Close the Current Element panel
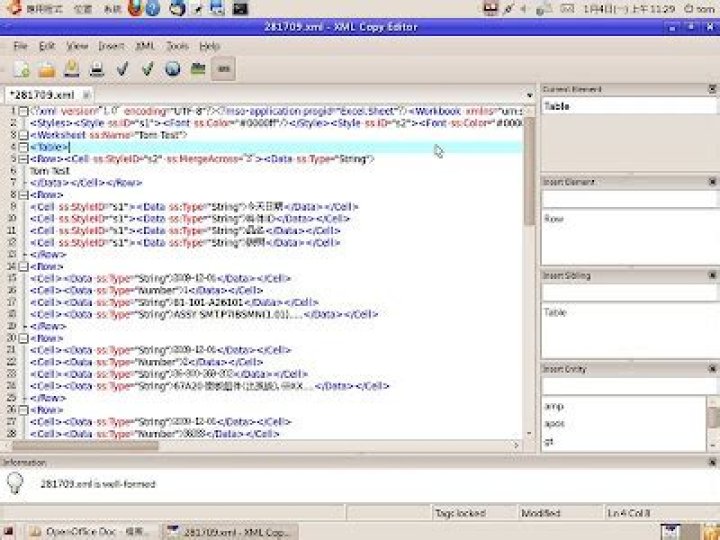Image resolution: width=720 pixels, height=540 pixels. tap(712, 89)
